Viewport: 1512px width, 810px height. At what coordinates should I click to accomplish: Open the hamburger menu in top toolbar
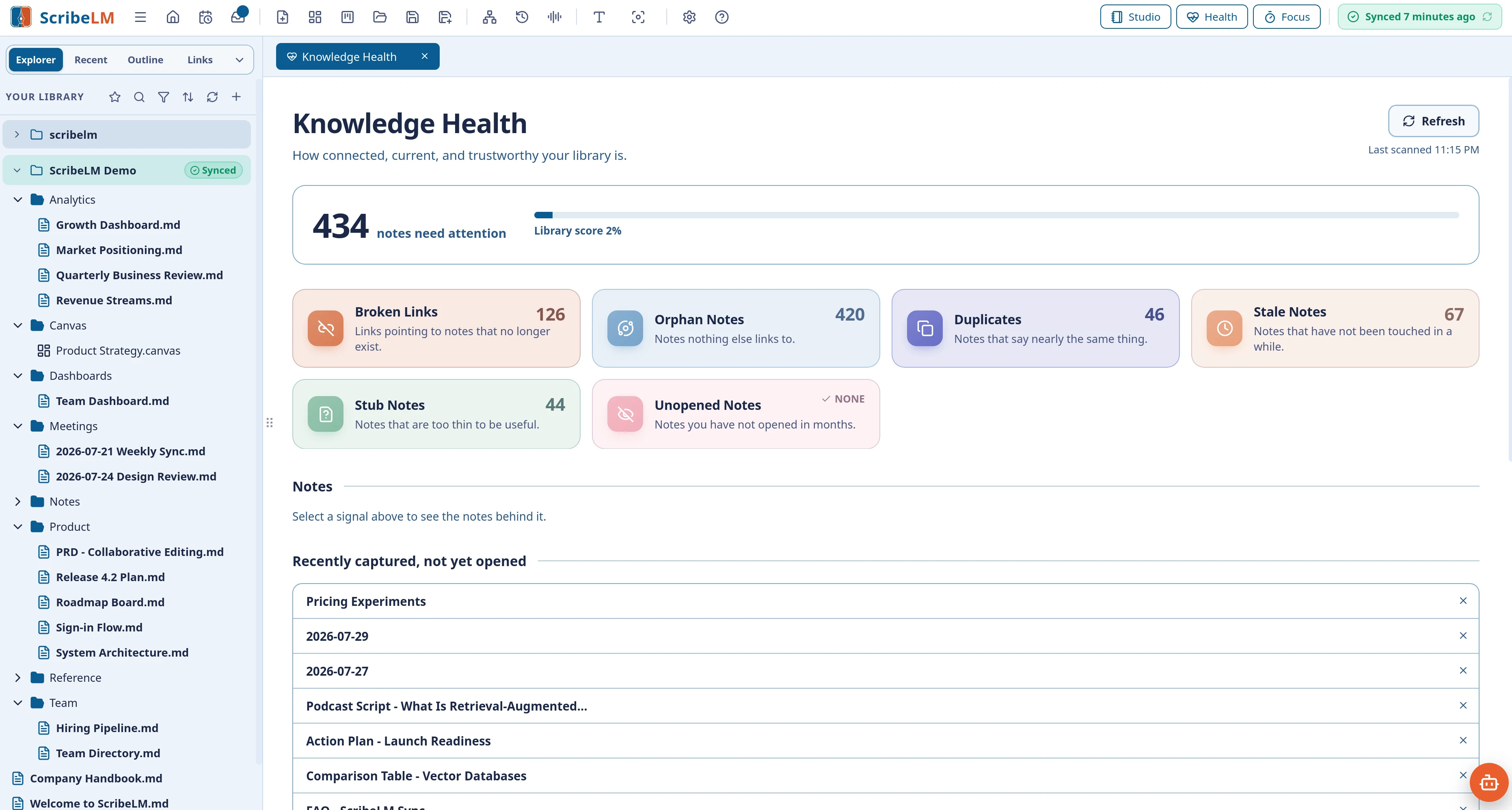point(140,17)
